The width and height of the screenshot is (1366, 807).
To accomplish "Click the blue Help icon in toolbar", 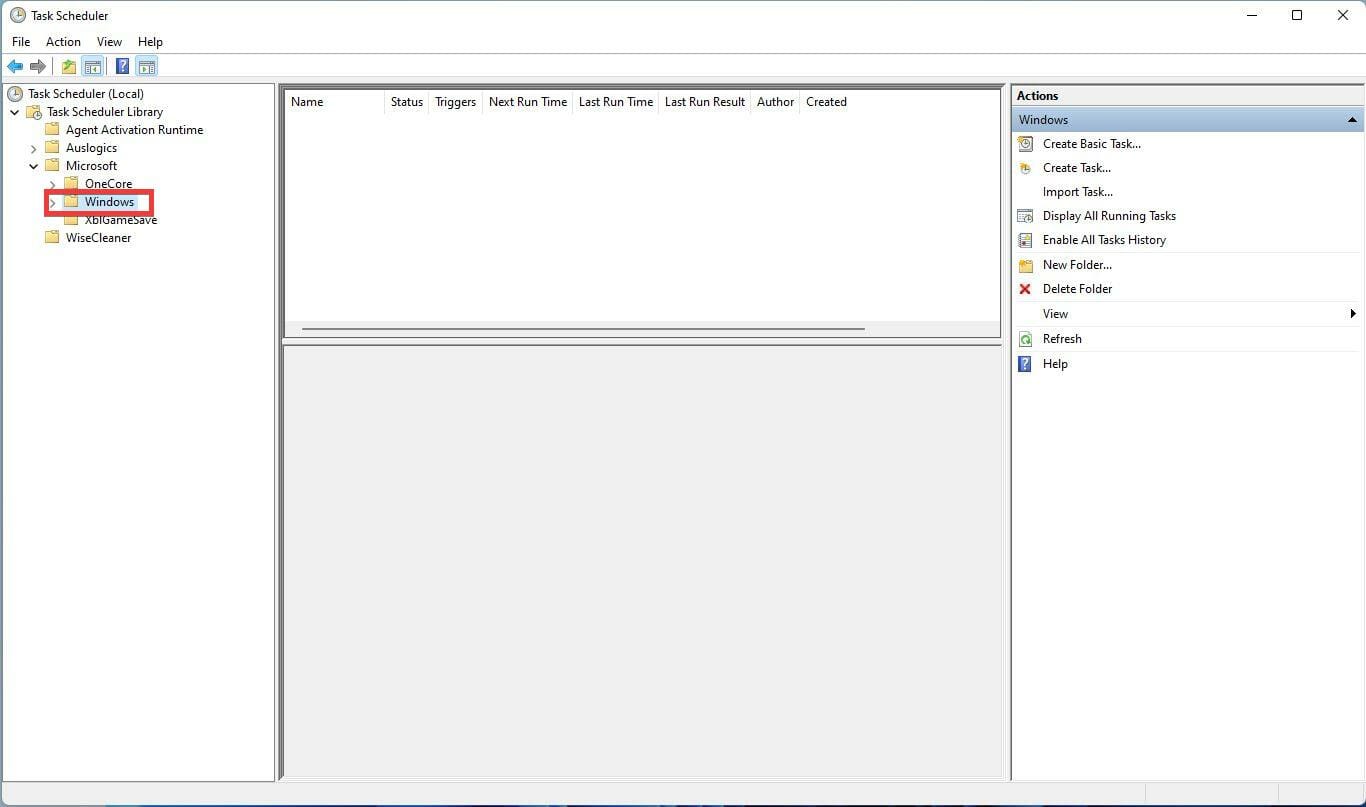I will point(122,67).
